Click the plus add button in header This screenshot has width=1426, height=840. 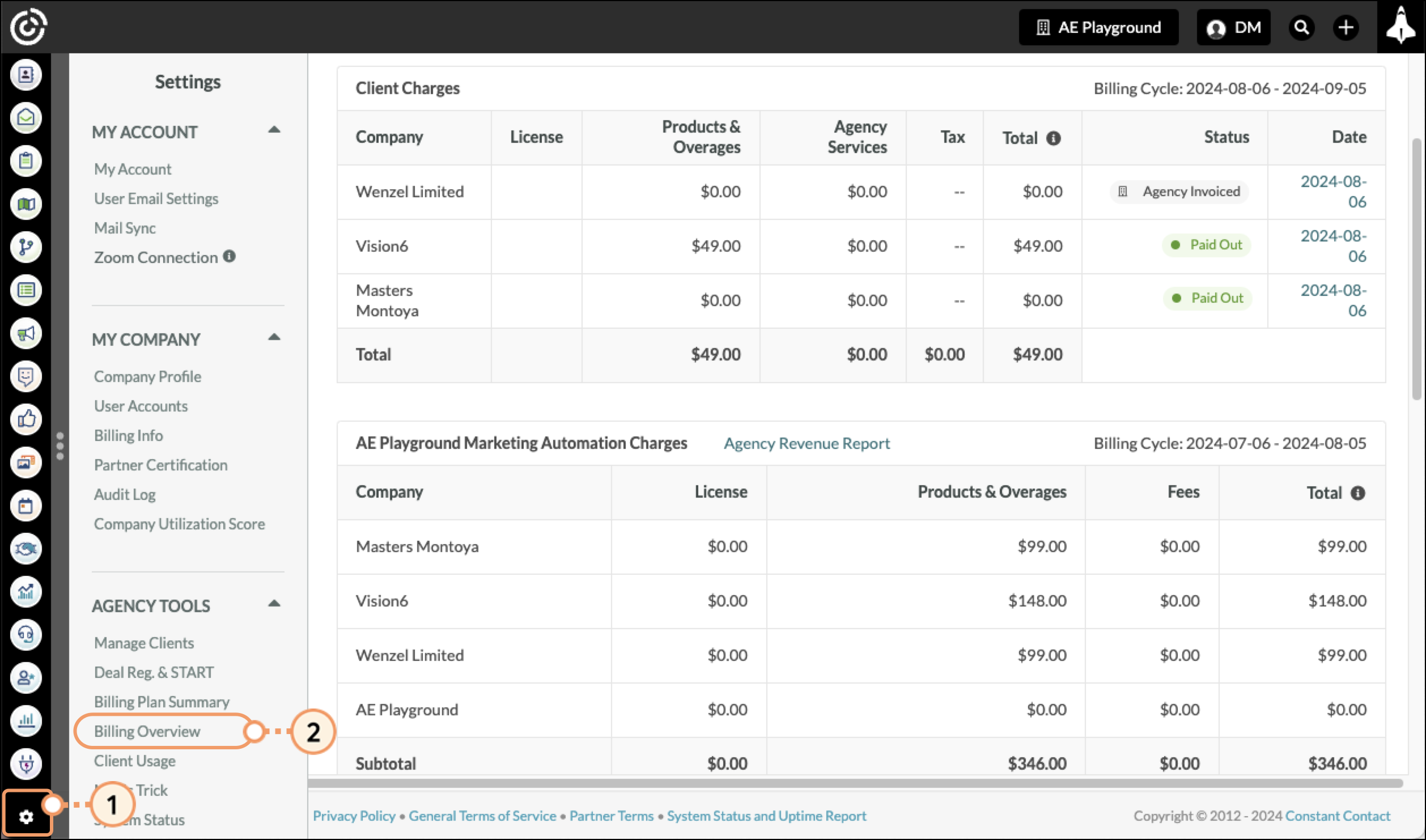tap(1346, 27)
